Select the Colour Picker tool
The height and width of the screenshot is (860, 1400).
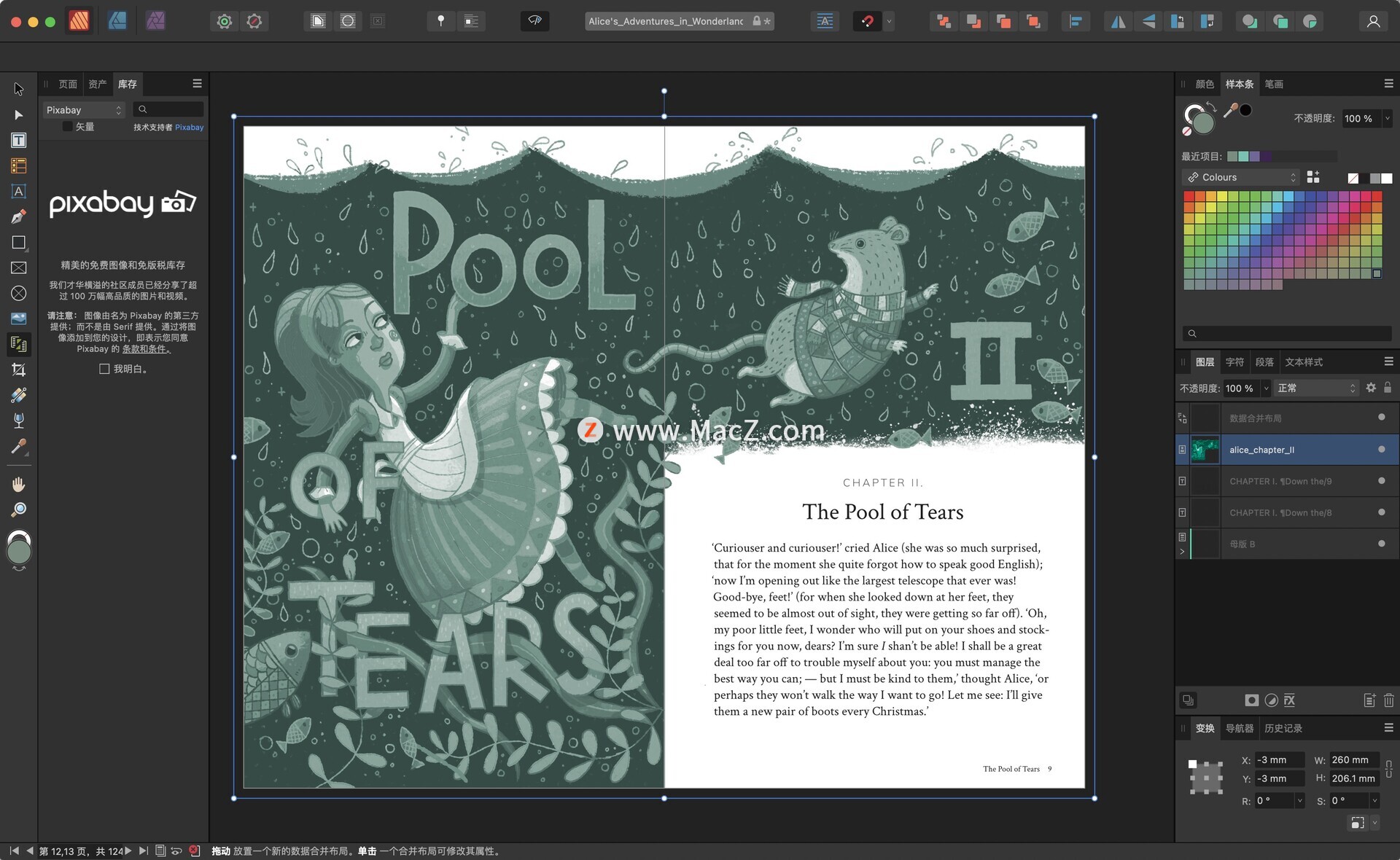pyautogui.click(x=19, y=446)
